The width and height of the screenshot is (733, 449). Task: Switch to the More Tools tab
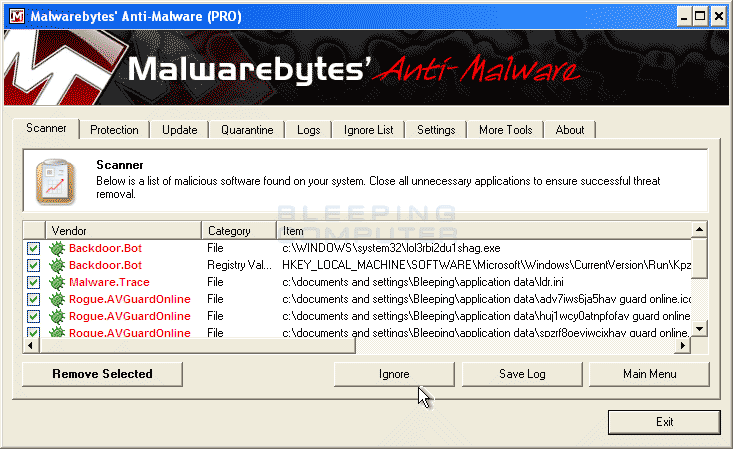505,130
